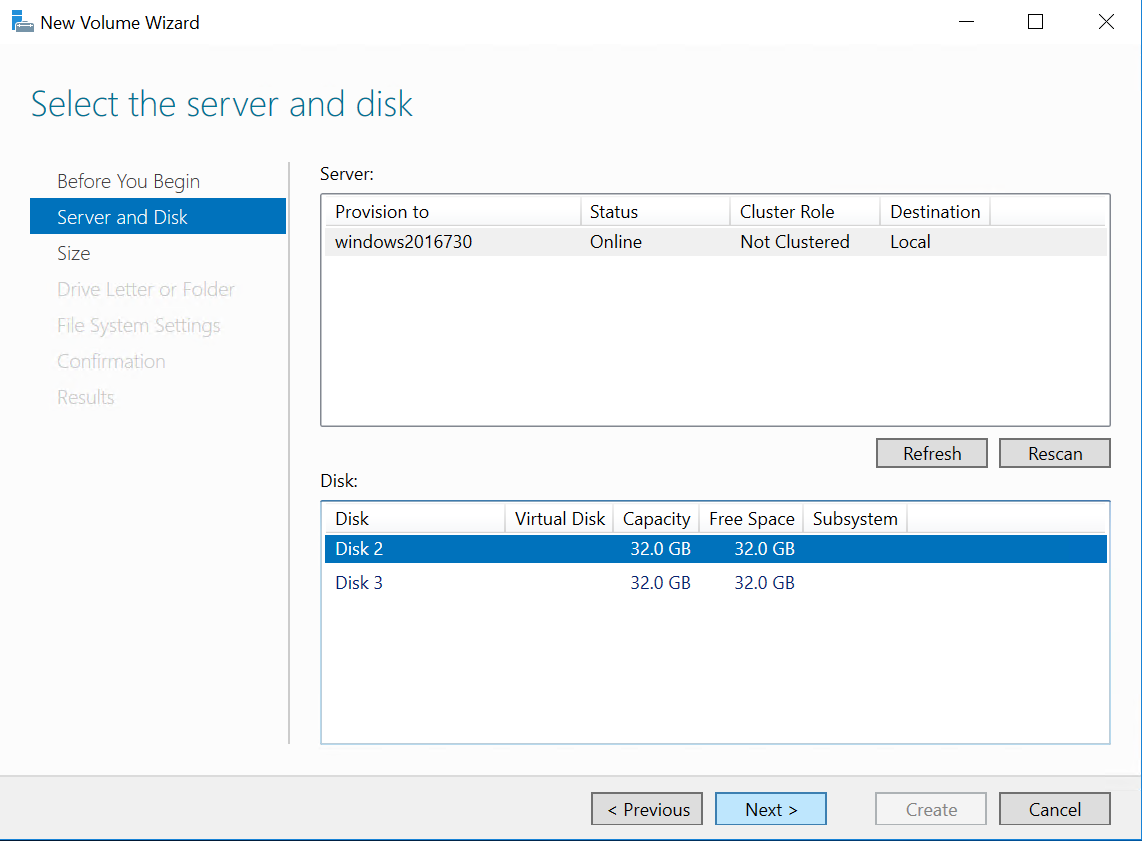
Task: Go back with the Previous button
Action: [x=646, y=809]
